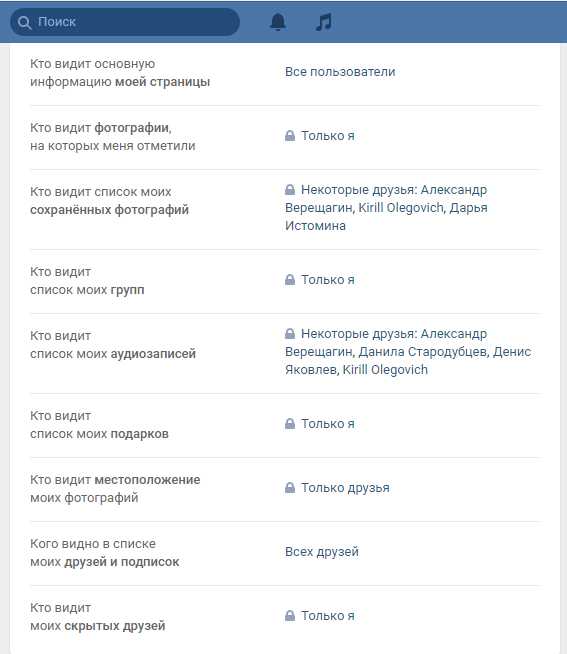The height and width of the screenshot is (654, 567).
Task: Click into the 'Поиск' search field
Action: (125, 22)
